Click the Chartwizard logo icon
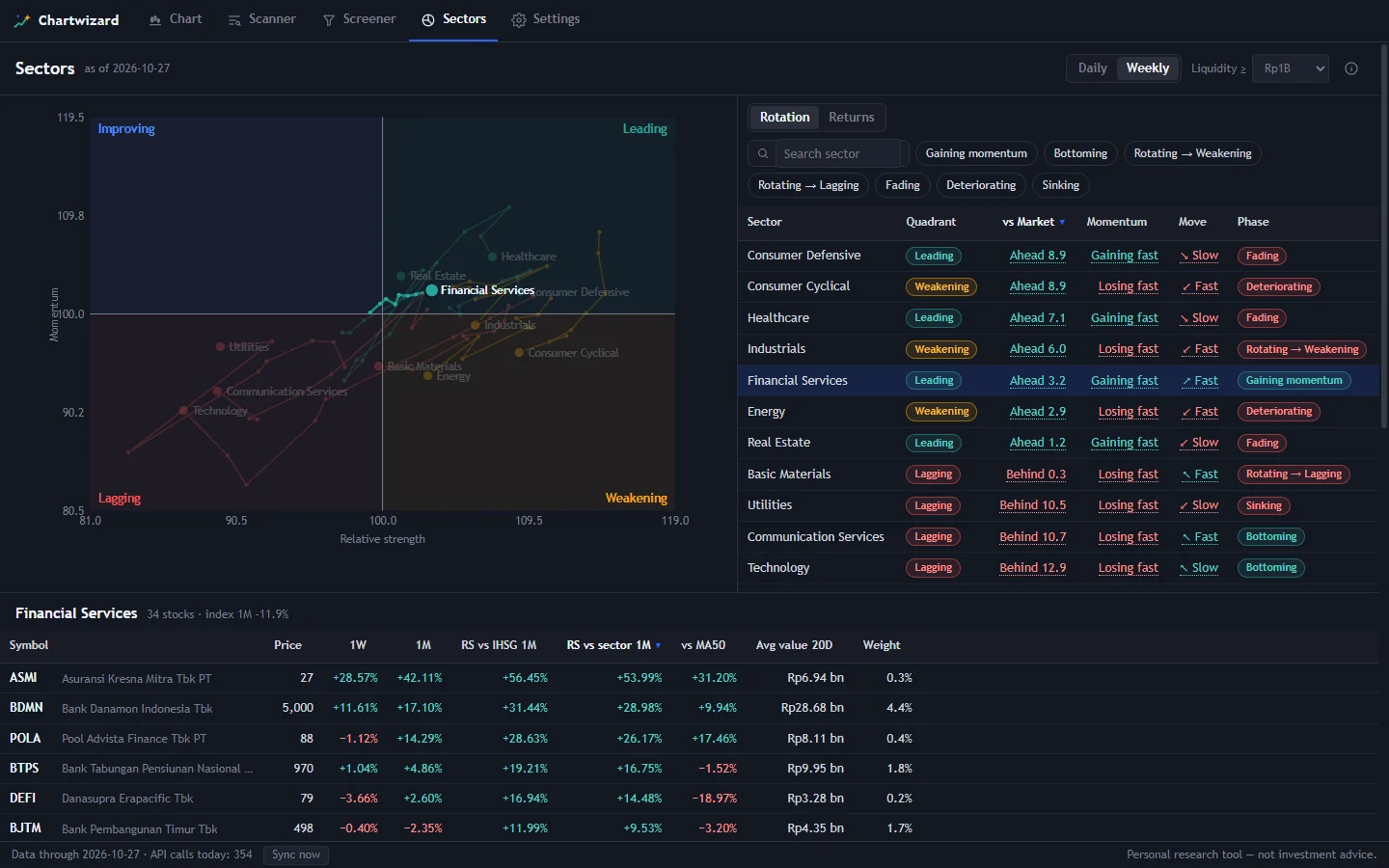 [22, 20]
